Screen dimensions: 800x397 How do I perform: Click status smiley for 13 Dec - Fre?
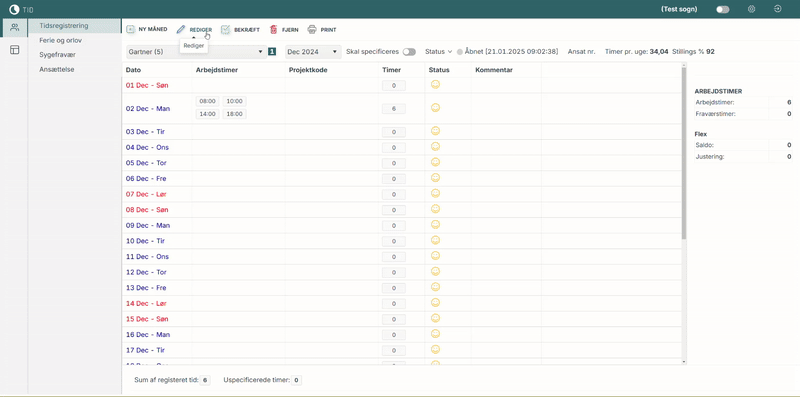[435, 287]
